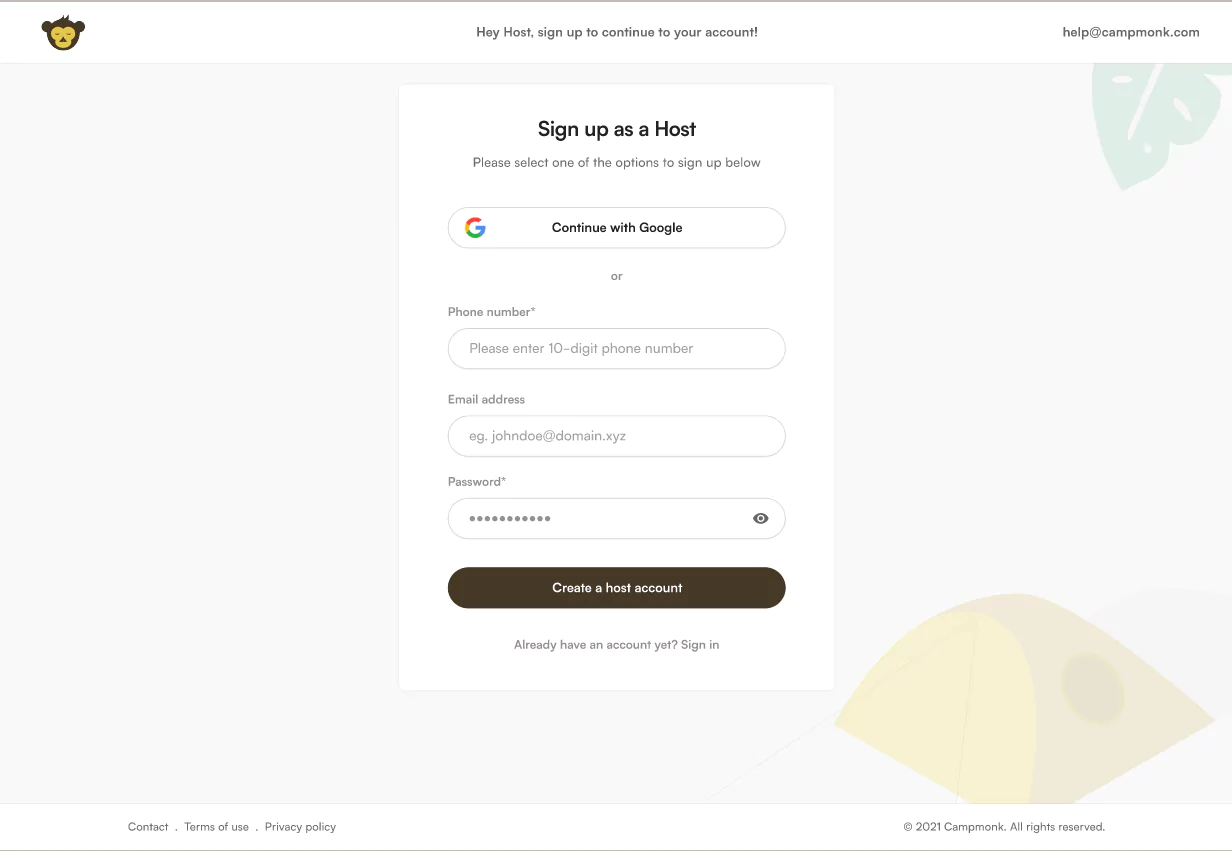Click the 2021 Campmonk copyright text
The width and height of the screenshot is (1232, 851).
point(1004,827)
